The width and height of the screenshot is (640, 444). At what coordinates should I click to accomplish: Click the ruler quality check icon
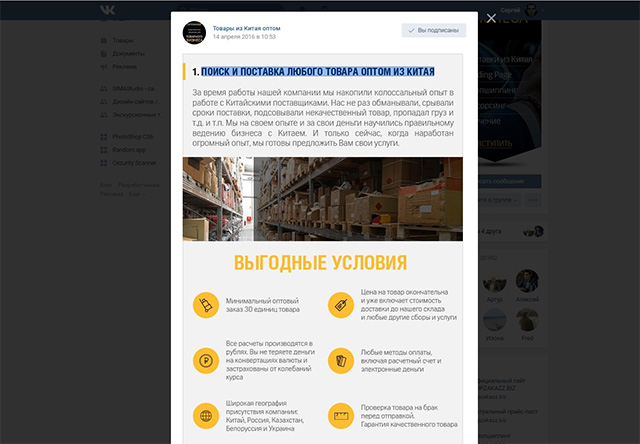[x=341, y=416]
